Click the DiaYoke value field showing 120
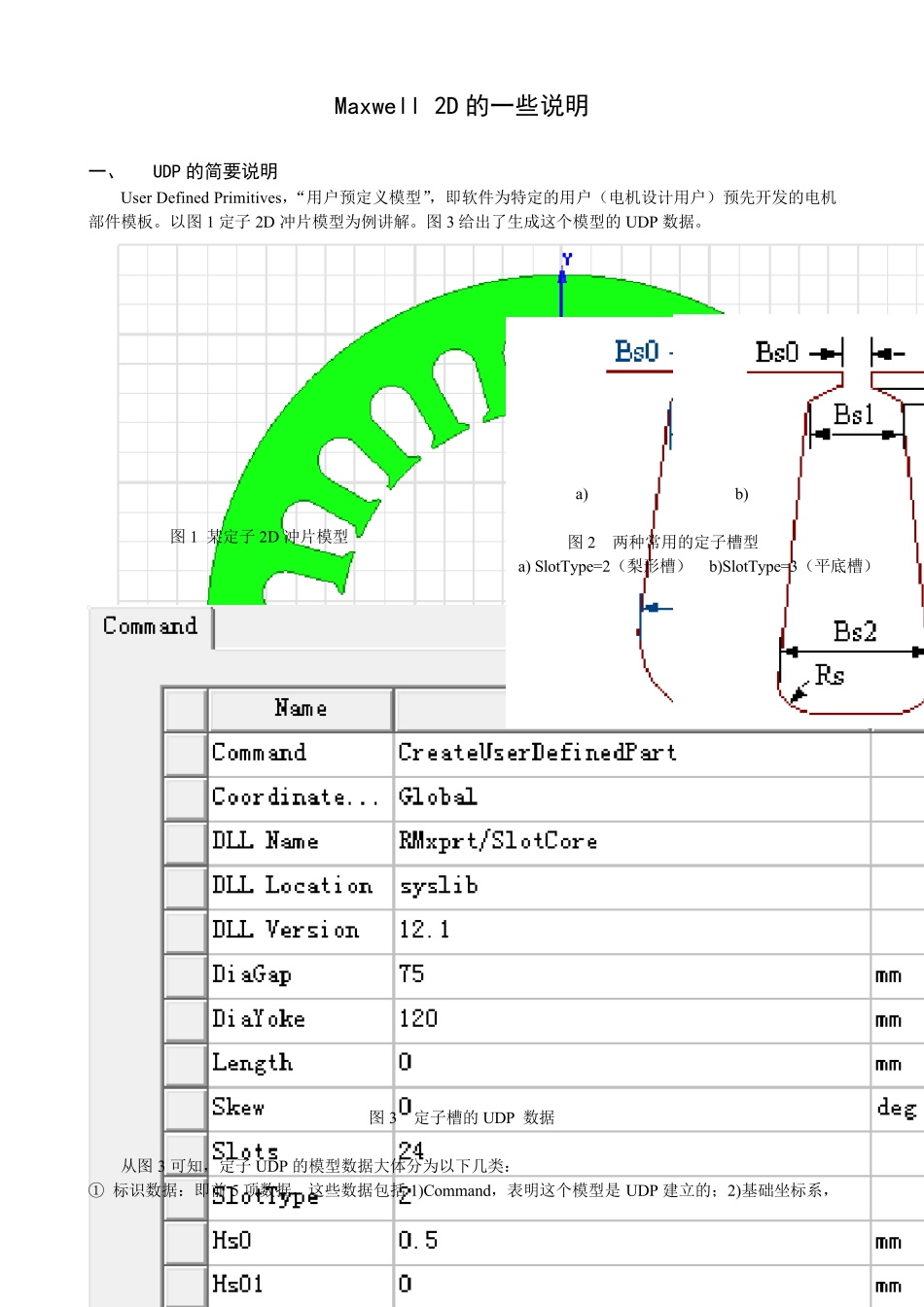Screen dimensions: 924x1307 click(630, 1019)
